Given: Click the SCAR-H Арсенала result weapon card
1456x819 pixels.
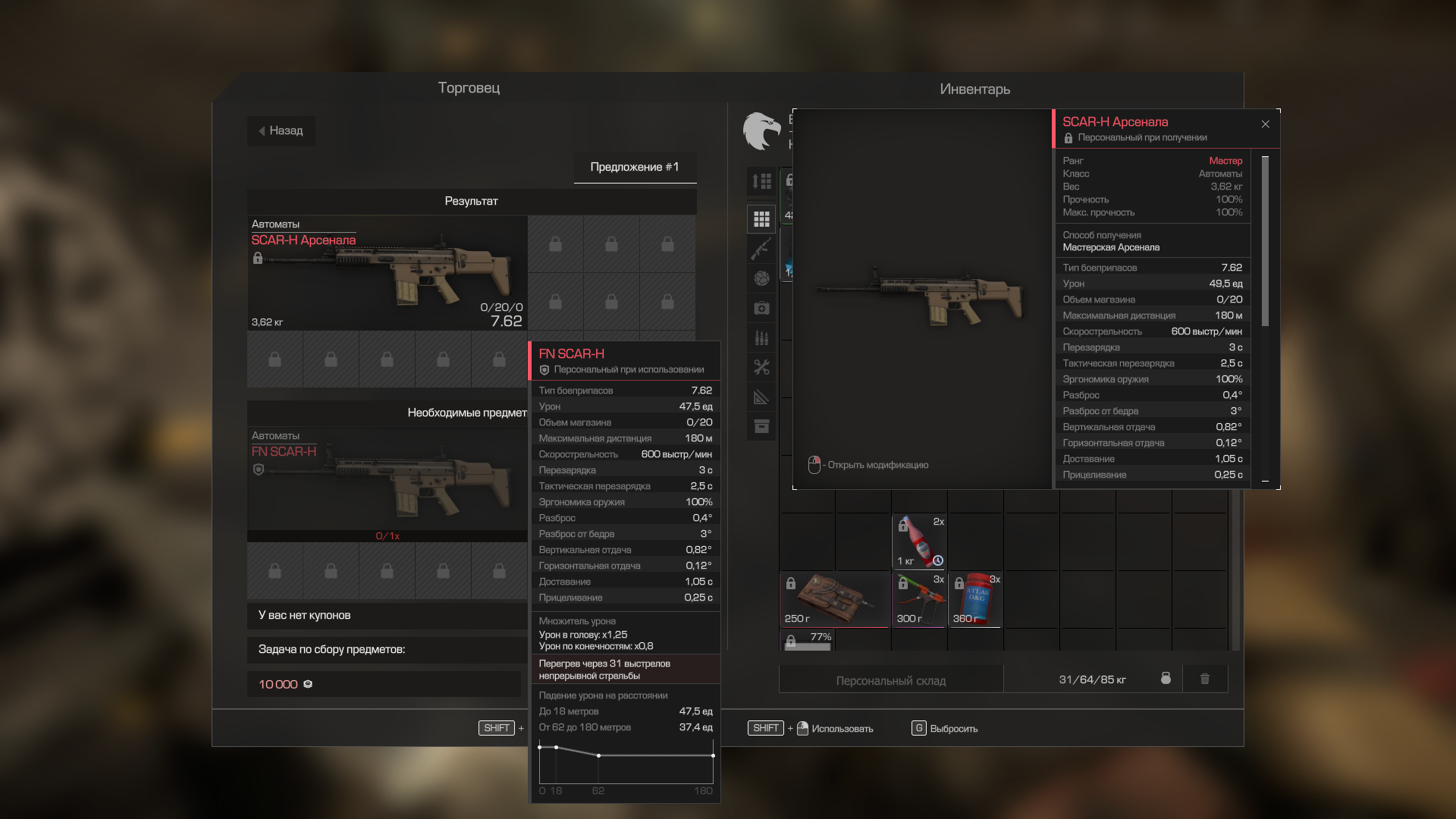Looking at the screenshot, I should coord(387,273).
